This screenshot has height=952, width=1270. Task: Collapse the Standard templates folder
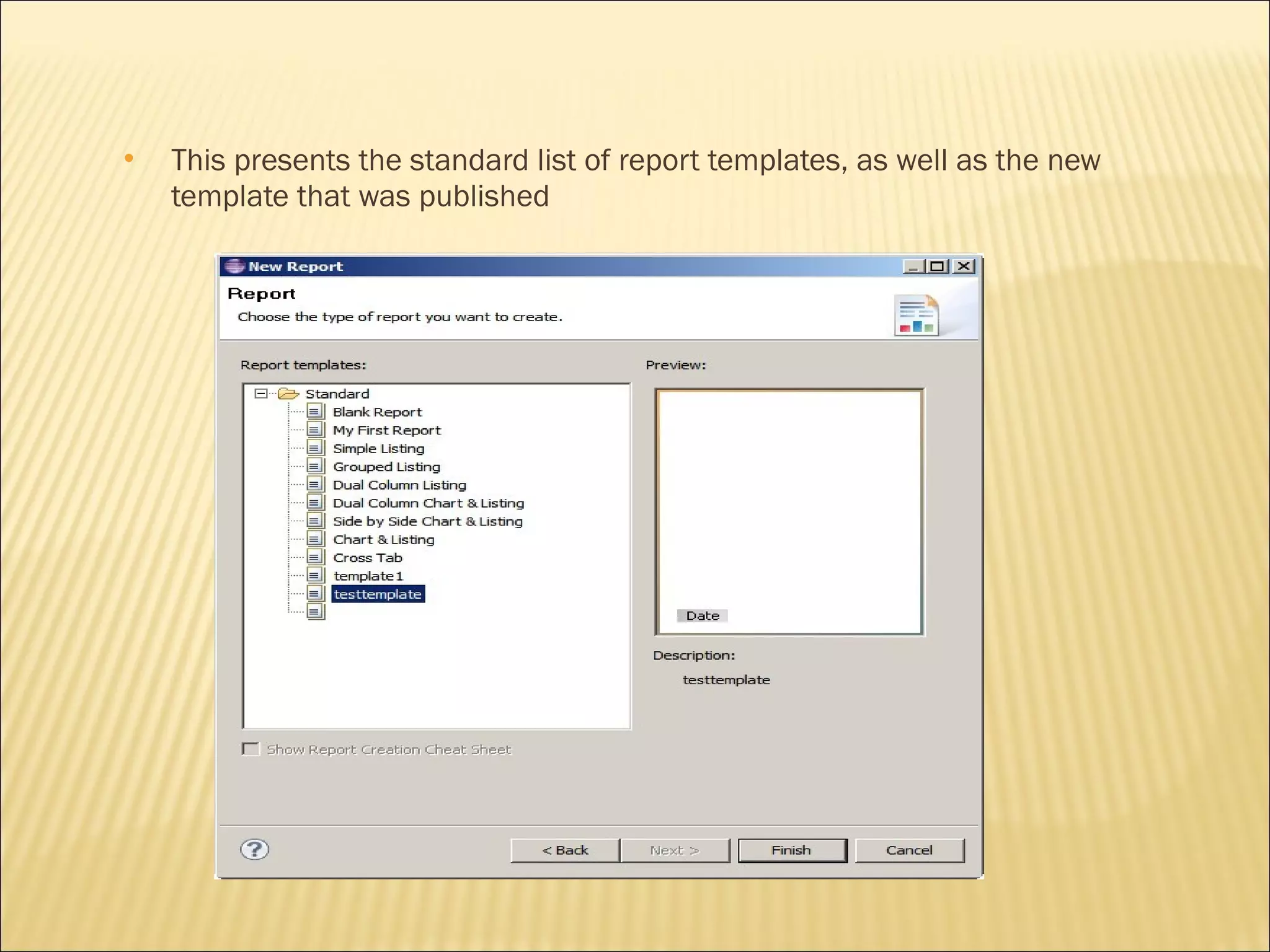click(x=261, y=394)
